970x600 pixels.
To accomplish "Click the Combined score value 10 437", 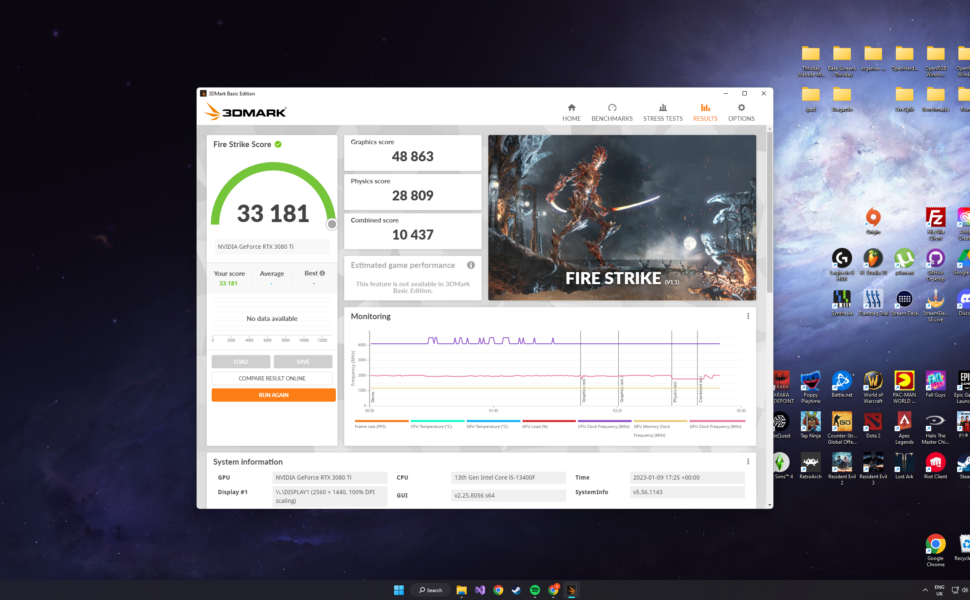I will [x=413, y=234].
